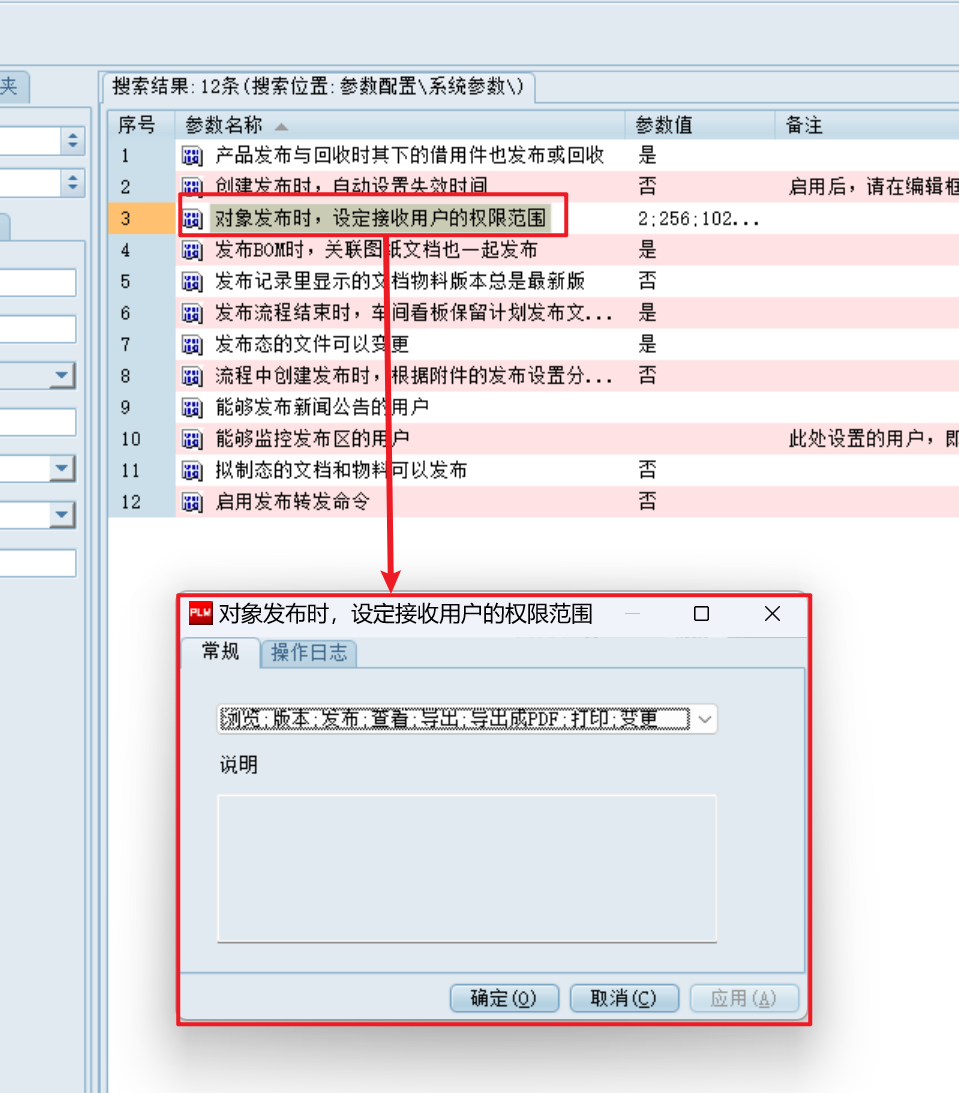The width and height of the screenshot is (959, 1093).
Task: Sort by the 参数名称 column header
Action: tap(400, 125)
